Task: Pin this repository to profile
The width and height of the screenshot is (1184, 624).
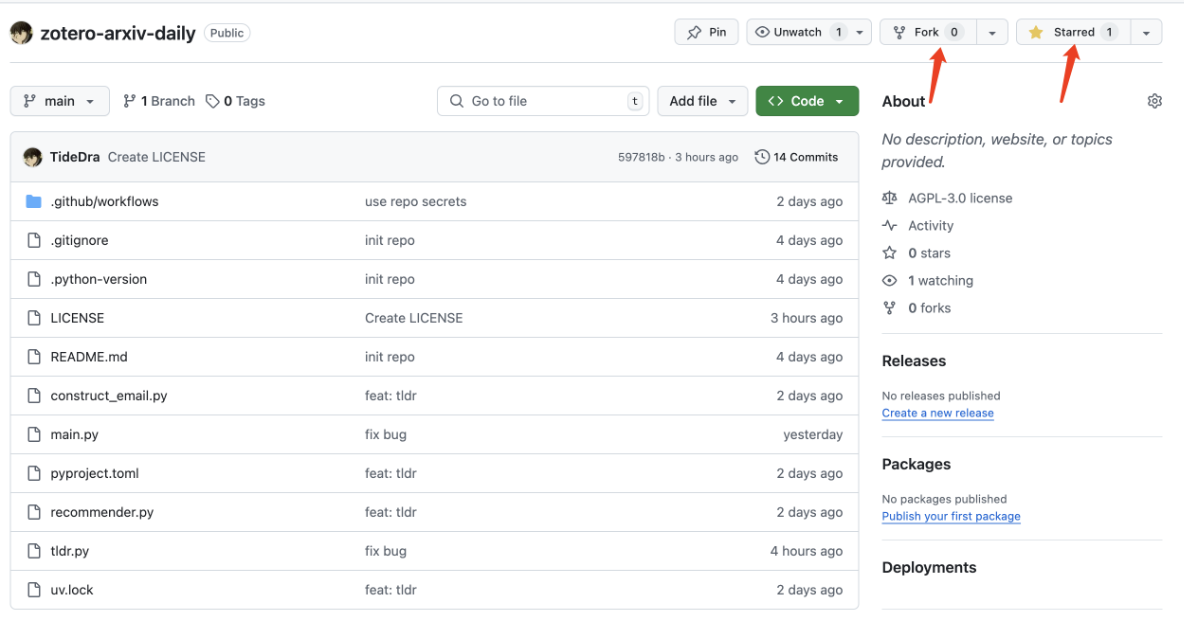Action: (x=707, y=32)
